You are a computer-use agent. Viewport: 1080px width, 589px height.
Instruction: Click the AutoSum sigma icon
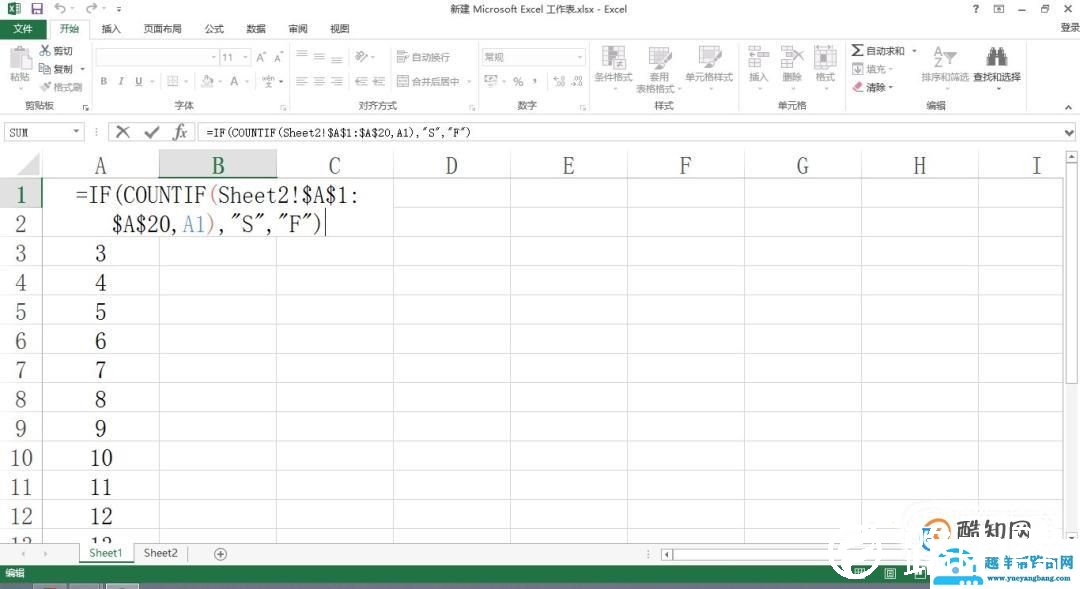[x=858, y=50]
